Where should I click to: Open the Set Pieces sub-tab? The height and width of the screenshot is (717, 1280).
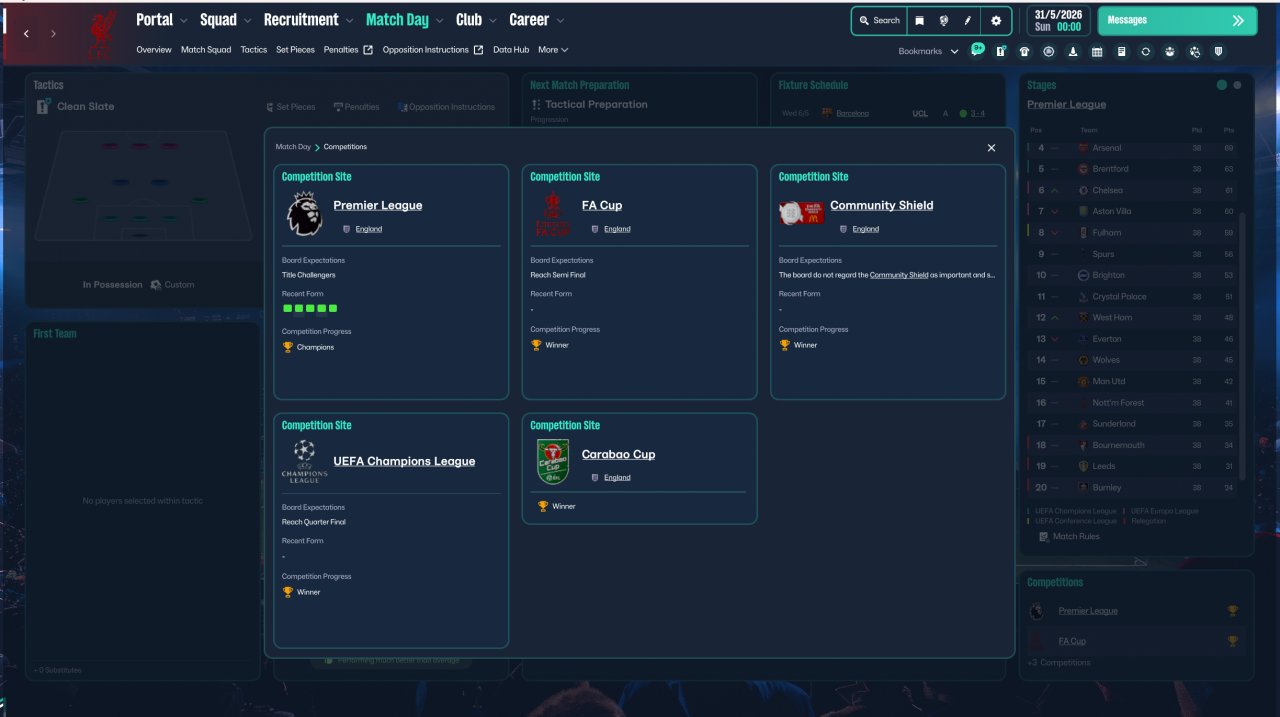tap(296, 50)
